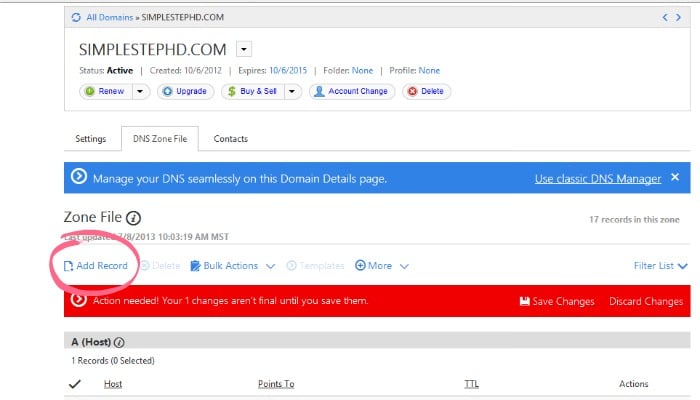Image resolution: width=700 pixels, height=400 pixels.
Task: Open Use classic DNS Manager link
Action: point(598,179)
